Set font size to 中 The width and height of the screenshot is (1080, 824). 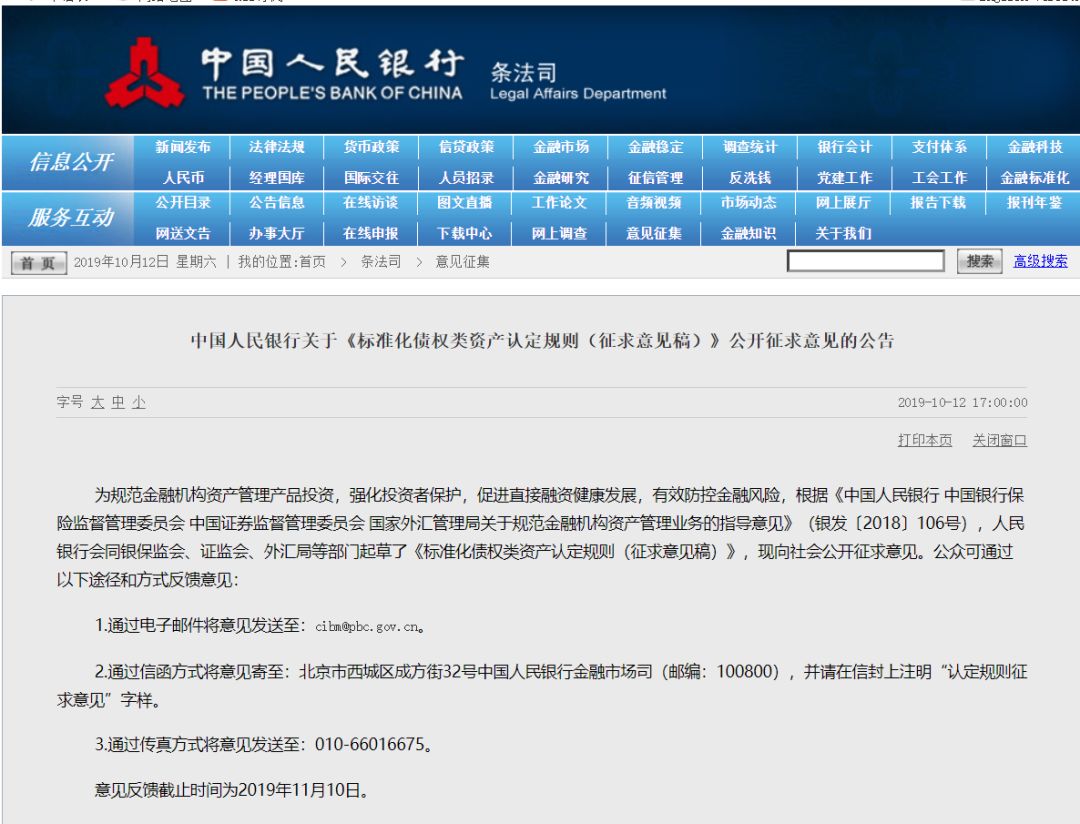[x=118, y=402]
